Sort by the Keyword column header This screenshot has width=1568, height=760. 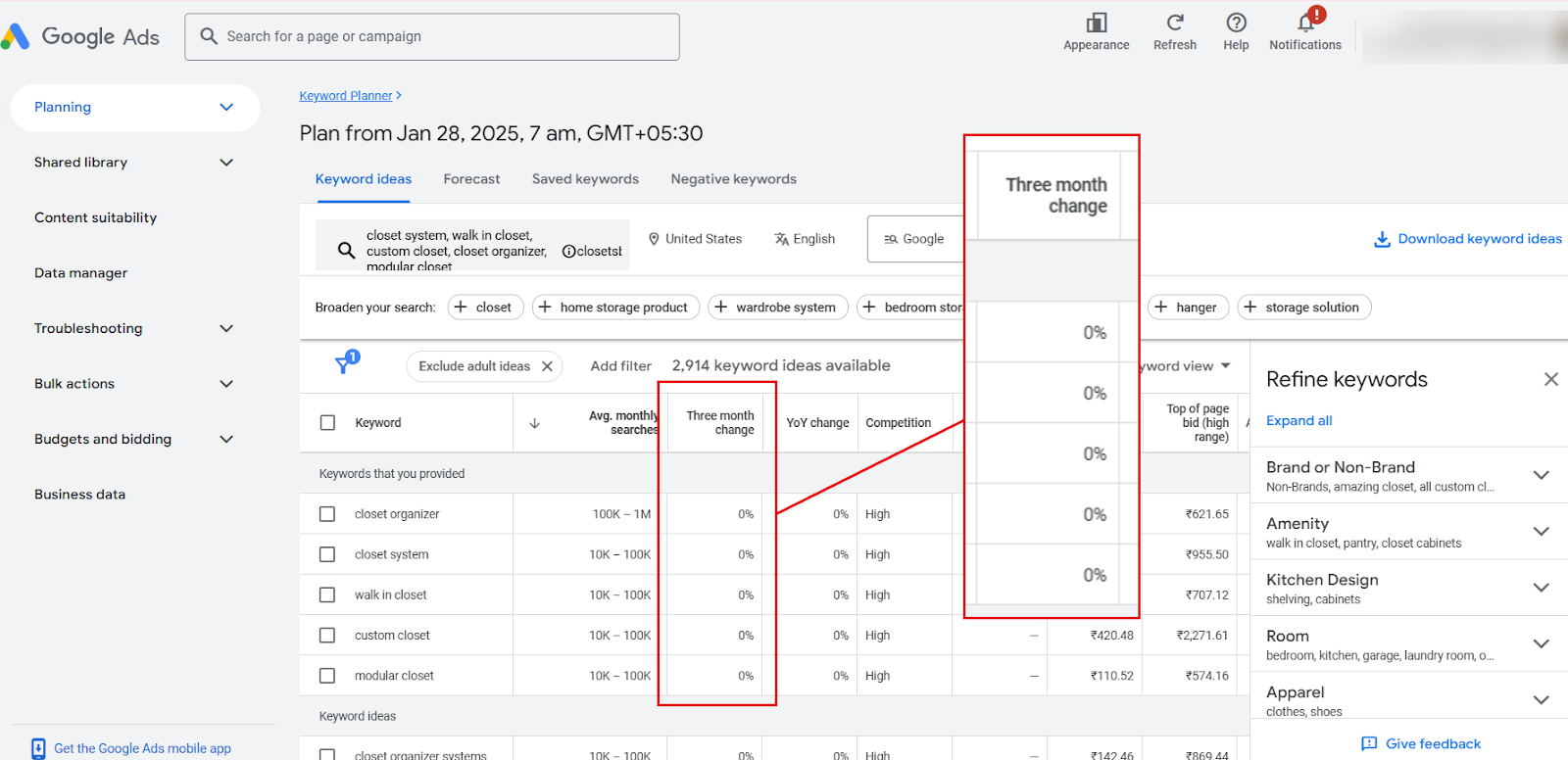coord(378,423)
